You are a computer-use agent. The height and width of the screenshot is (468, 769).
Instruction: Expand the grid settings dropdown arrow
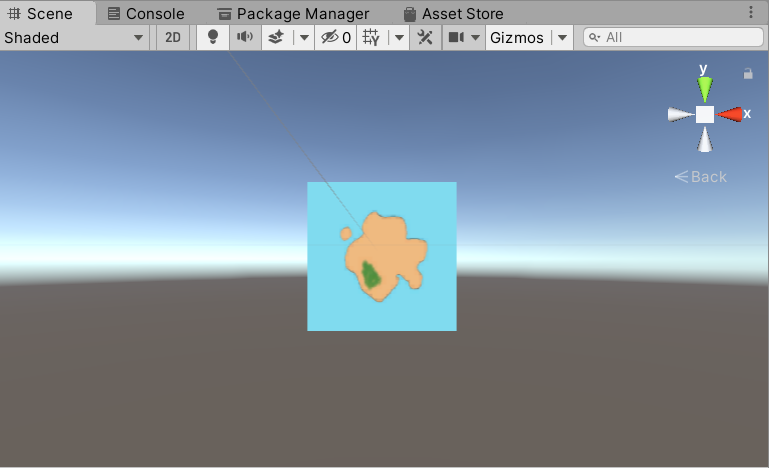coord(399,38)
